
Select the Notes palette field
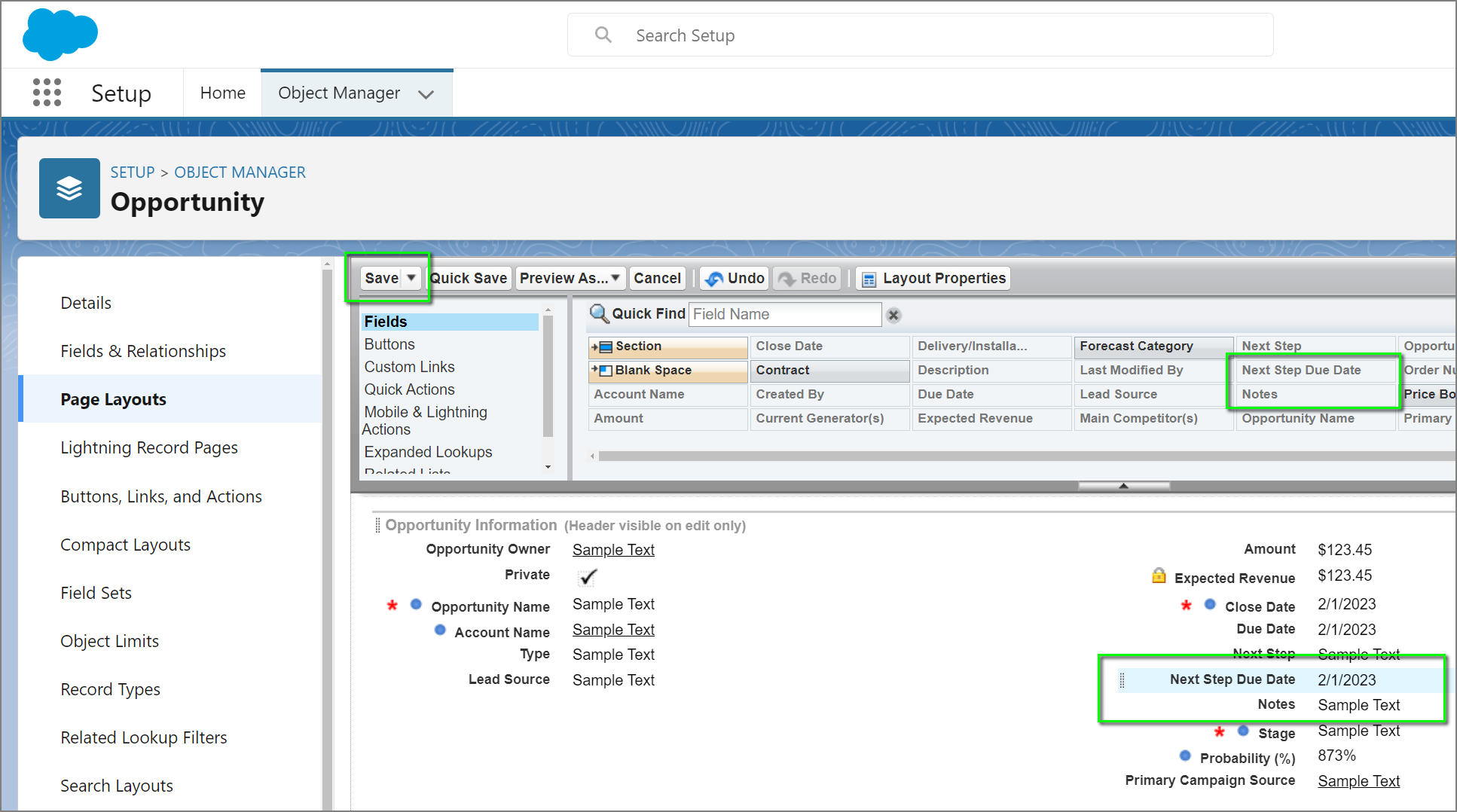tap(1315, 395)
